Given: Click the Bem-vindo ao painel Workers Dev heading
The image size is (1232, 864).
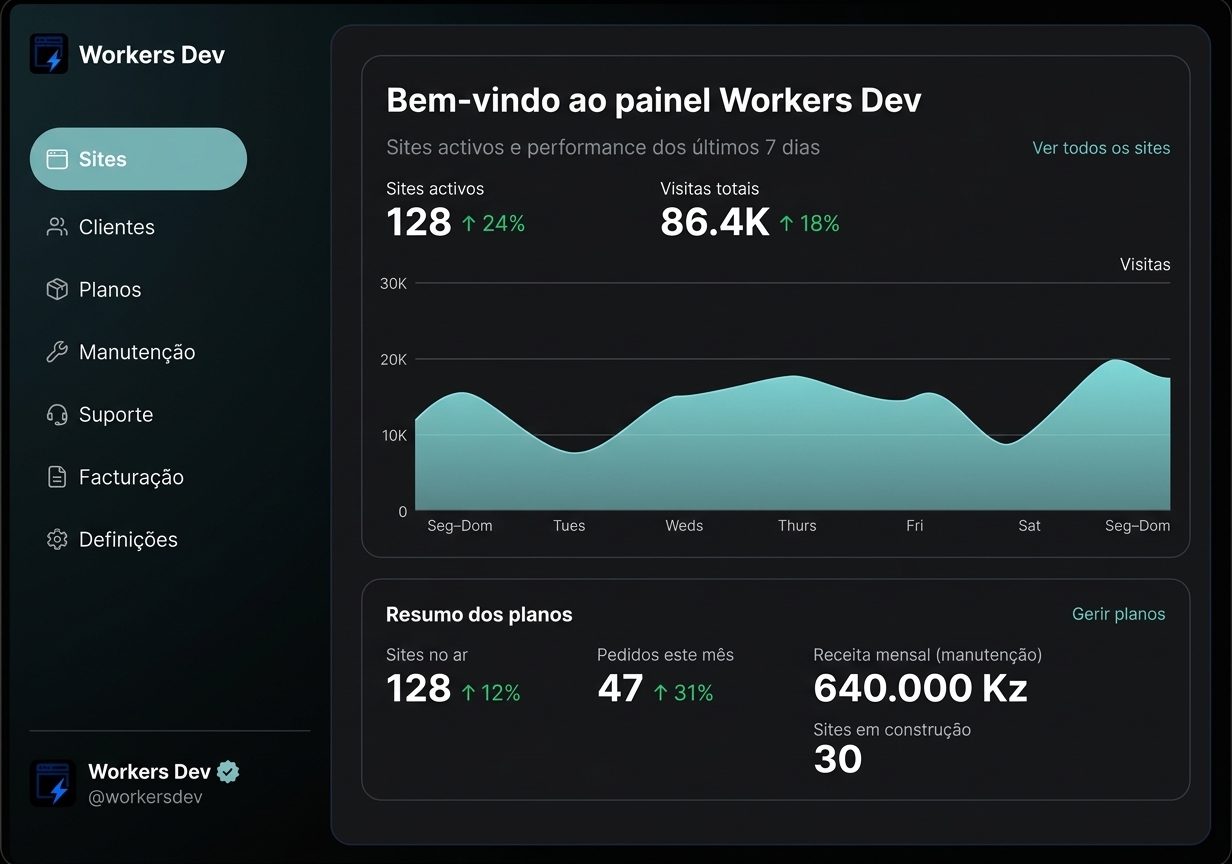Looking at the screenshot, I should pyautogui.click(x=654, y=100).
